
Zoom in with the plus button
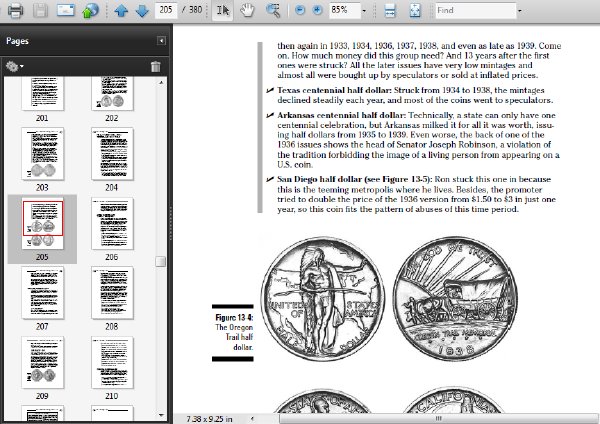click(317, 10)
